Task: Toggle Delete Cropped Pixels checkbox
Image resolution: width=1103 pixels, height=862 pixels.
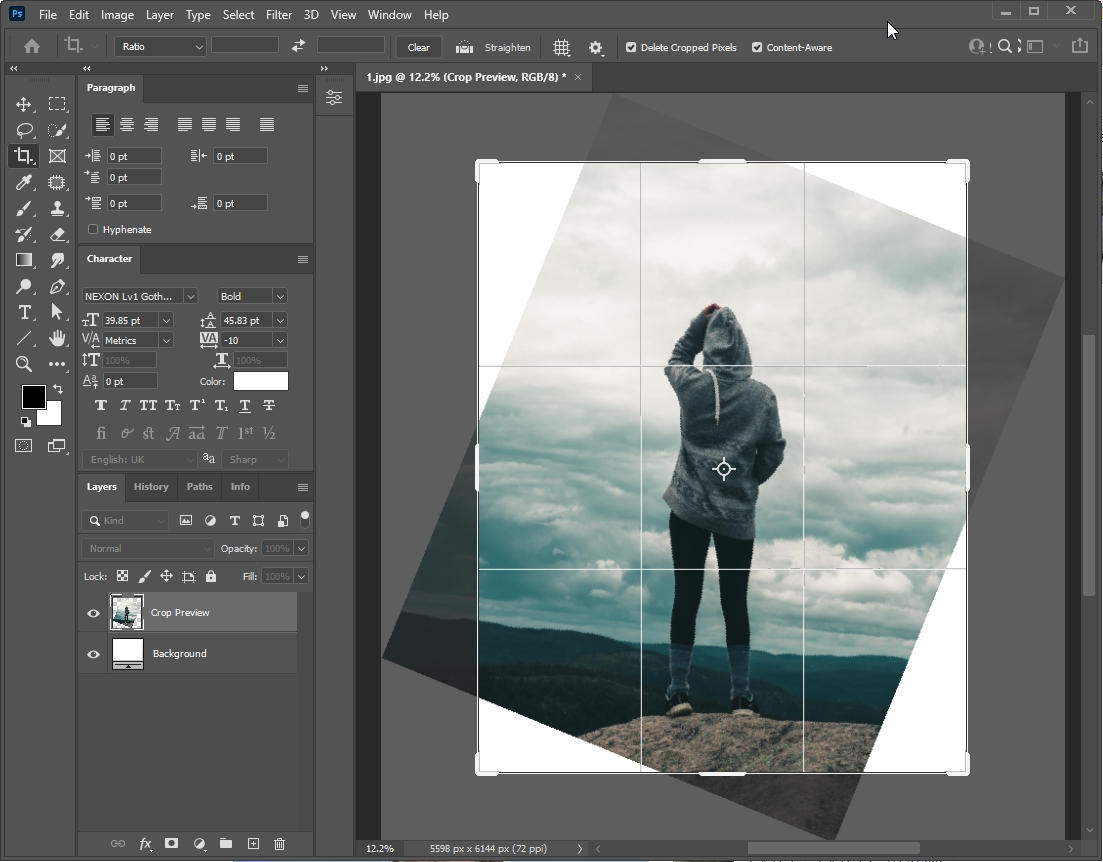Action: coord(631,47)
